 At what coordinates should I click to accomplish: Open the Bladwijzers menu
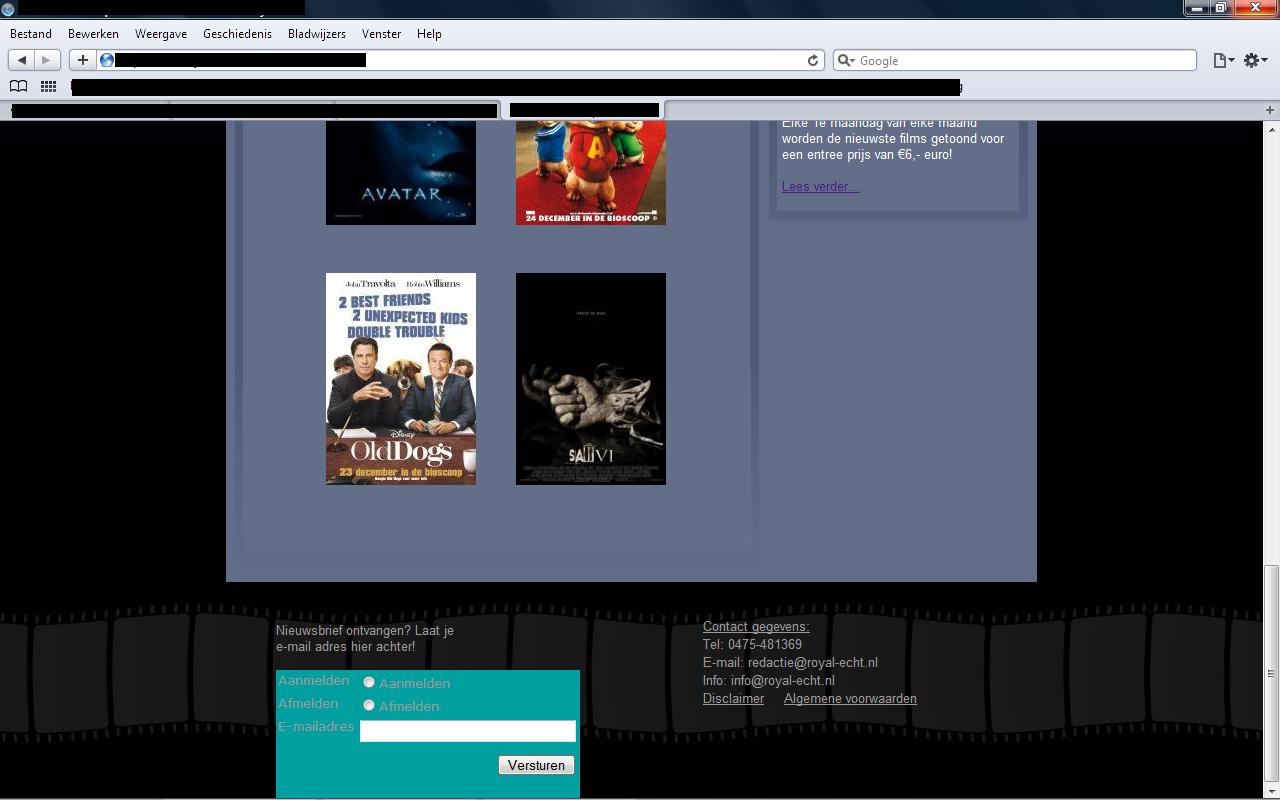[x=317, y=34]
